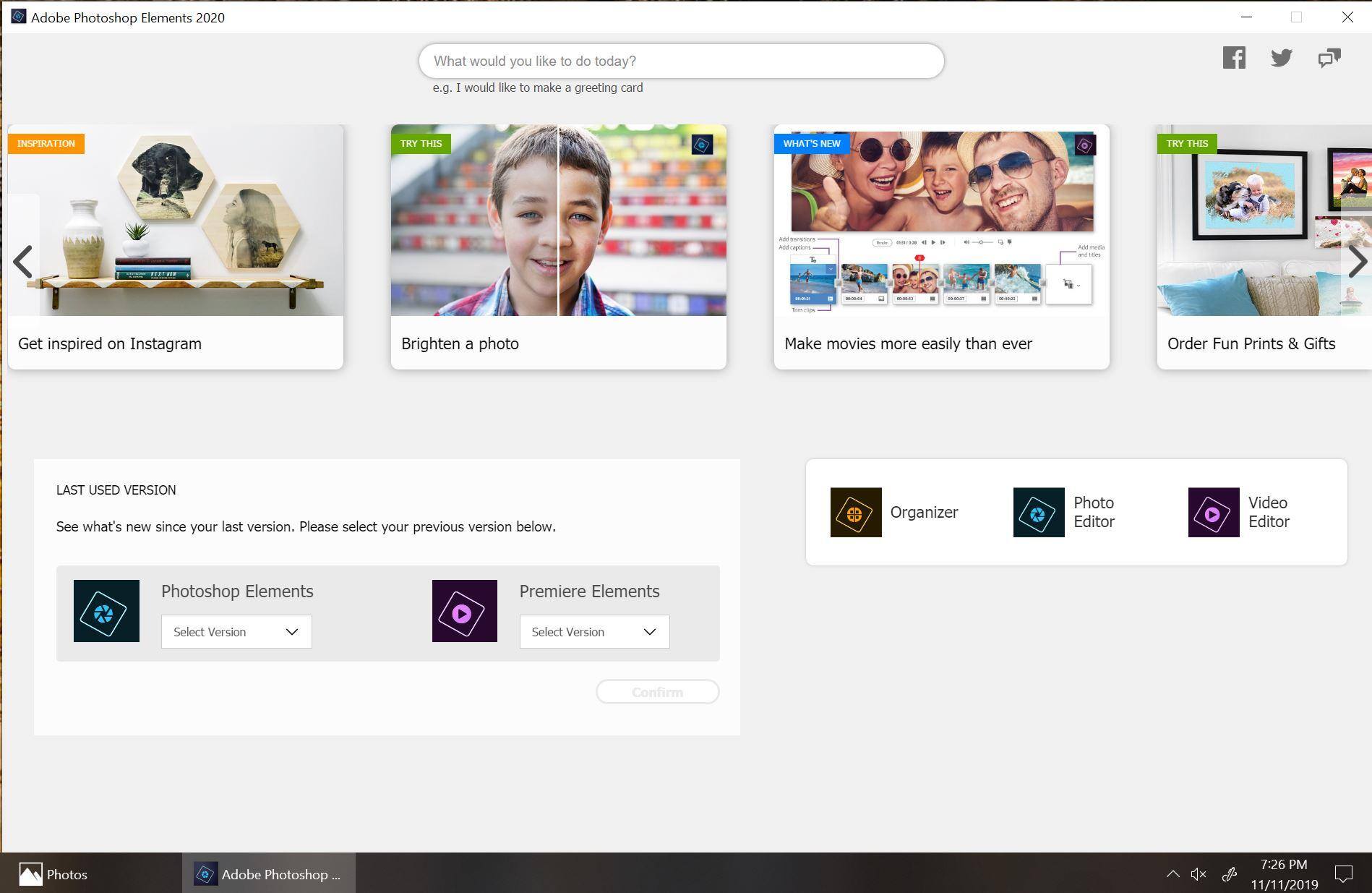The width and height of the screenshot is (1372, 893).
Task: Launch the Photo Editor icon
Action: (x=1038, y=512)
